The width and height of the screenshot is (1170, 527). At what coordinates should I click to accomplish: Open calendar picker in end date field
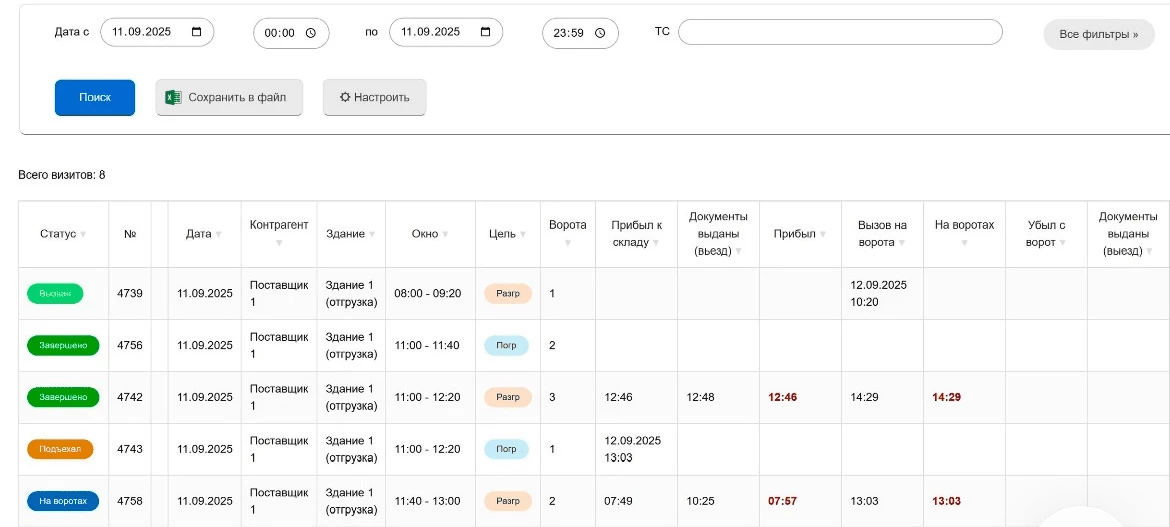(486, 32)
